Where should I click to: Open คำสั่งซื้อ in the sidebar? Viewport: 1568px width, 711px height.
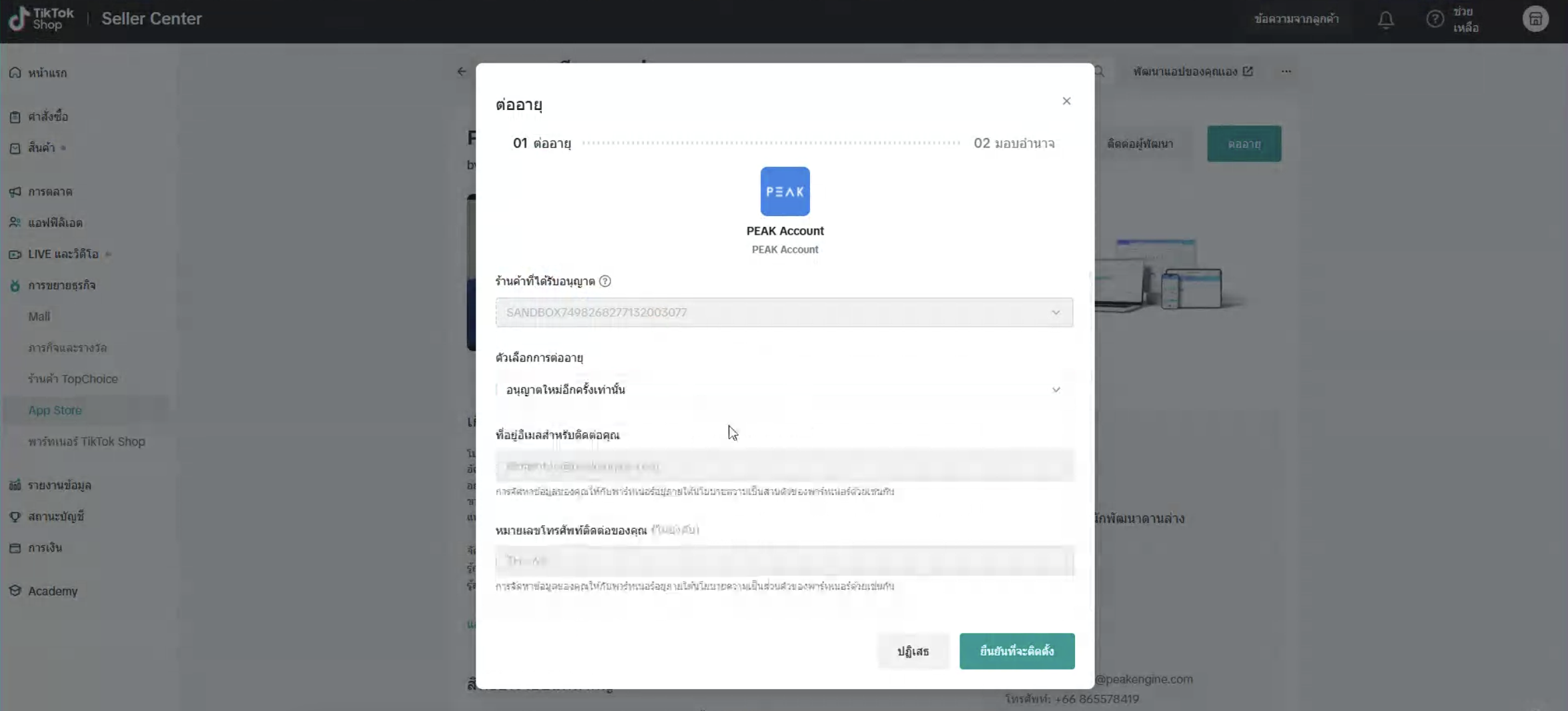tap(48, 117)
